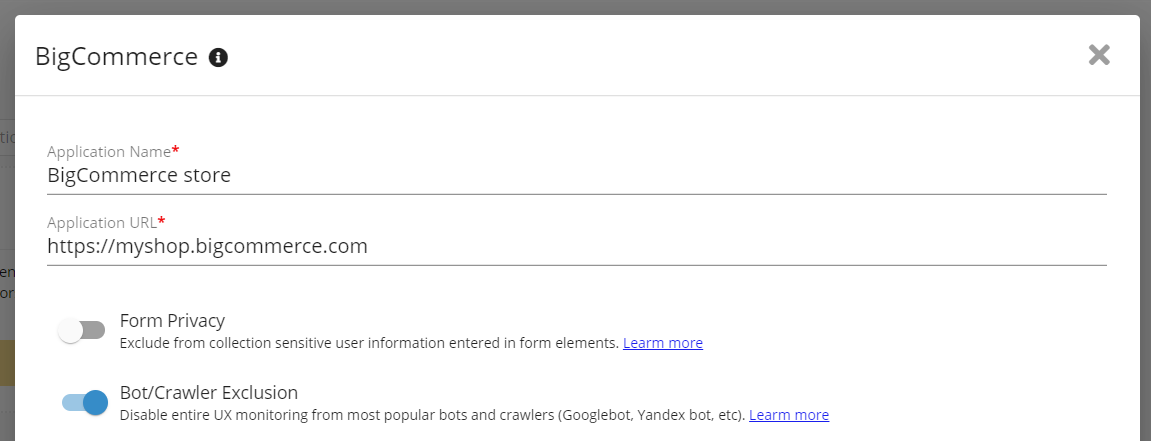This screenshot has height=441, width=1151.
Task: Click the Bot/Crawler Exclusion heading label
Action: point(208,392)
